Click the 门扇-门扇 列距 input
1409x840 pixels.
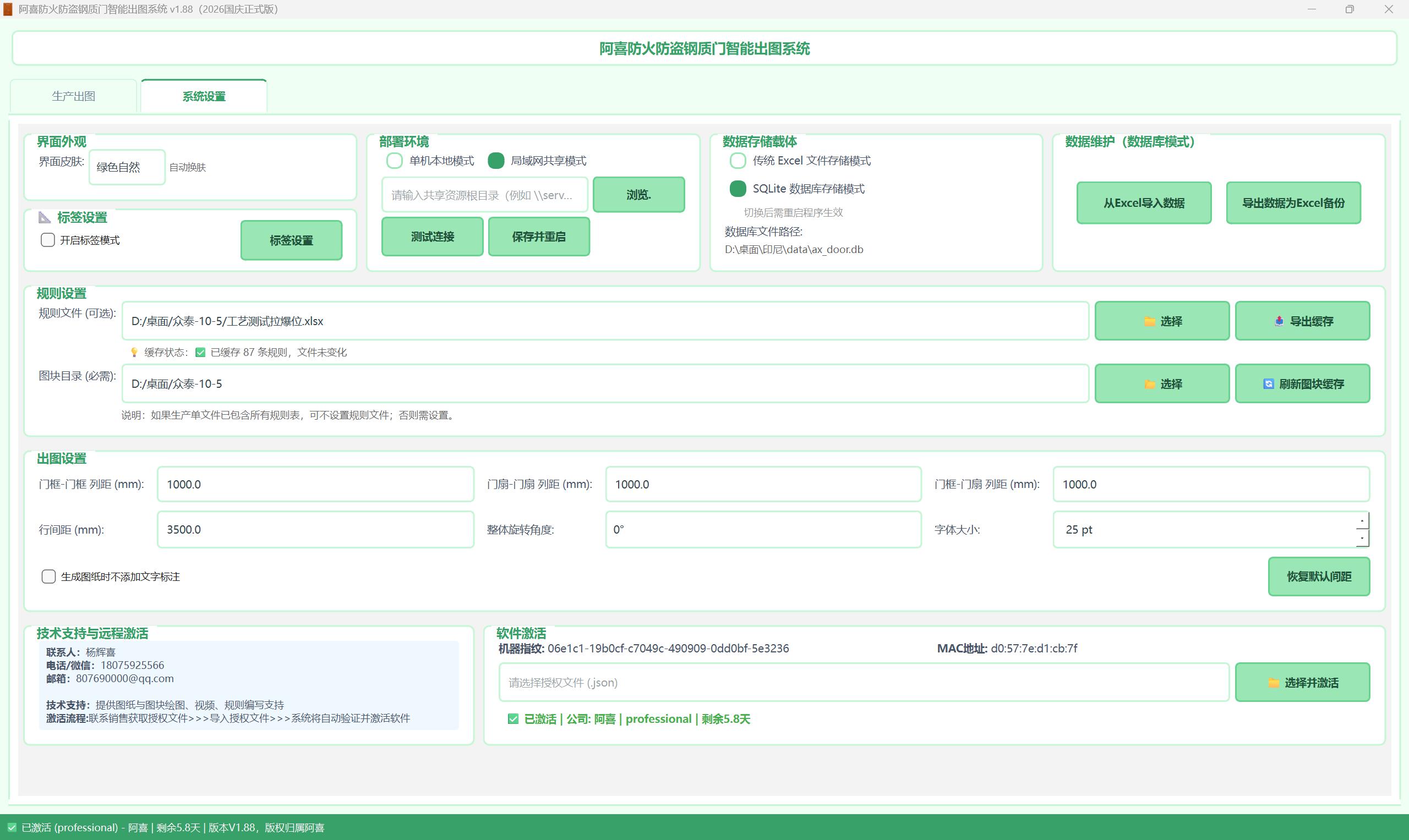[x=763, y=484]
